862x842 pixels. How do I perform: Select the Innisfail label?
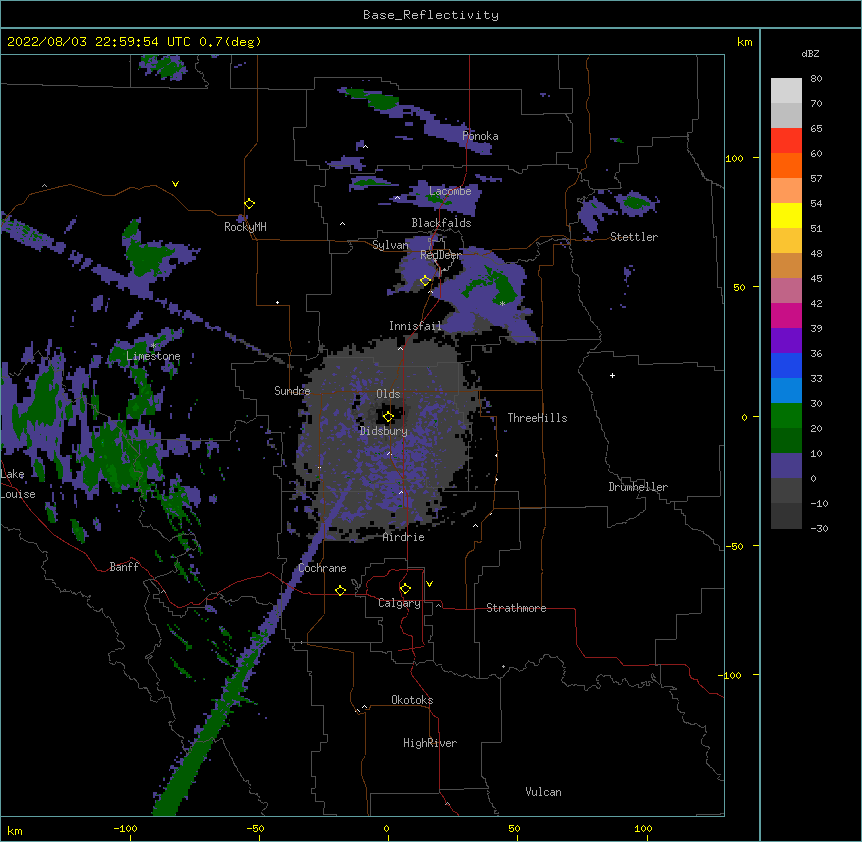(x=415, y=326)
